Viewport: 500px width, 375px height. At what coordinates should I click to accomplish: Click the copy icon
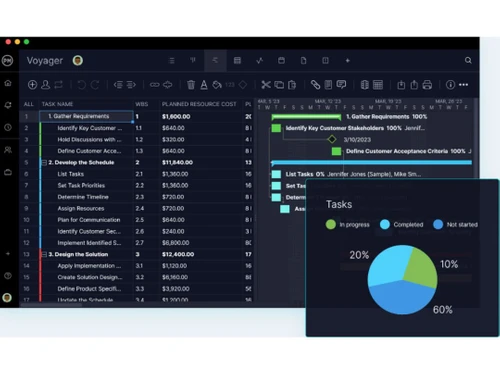tap(279, 85)
